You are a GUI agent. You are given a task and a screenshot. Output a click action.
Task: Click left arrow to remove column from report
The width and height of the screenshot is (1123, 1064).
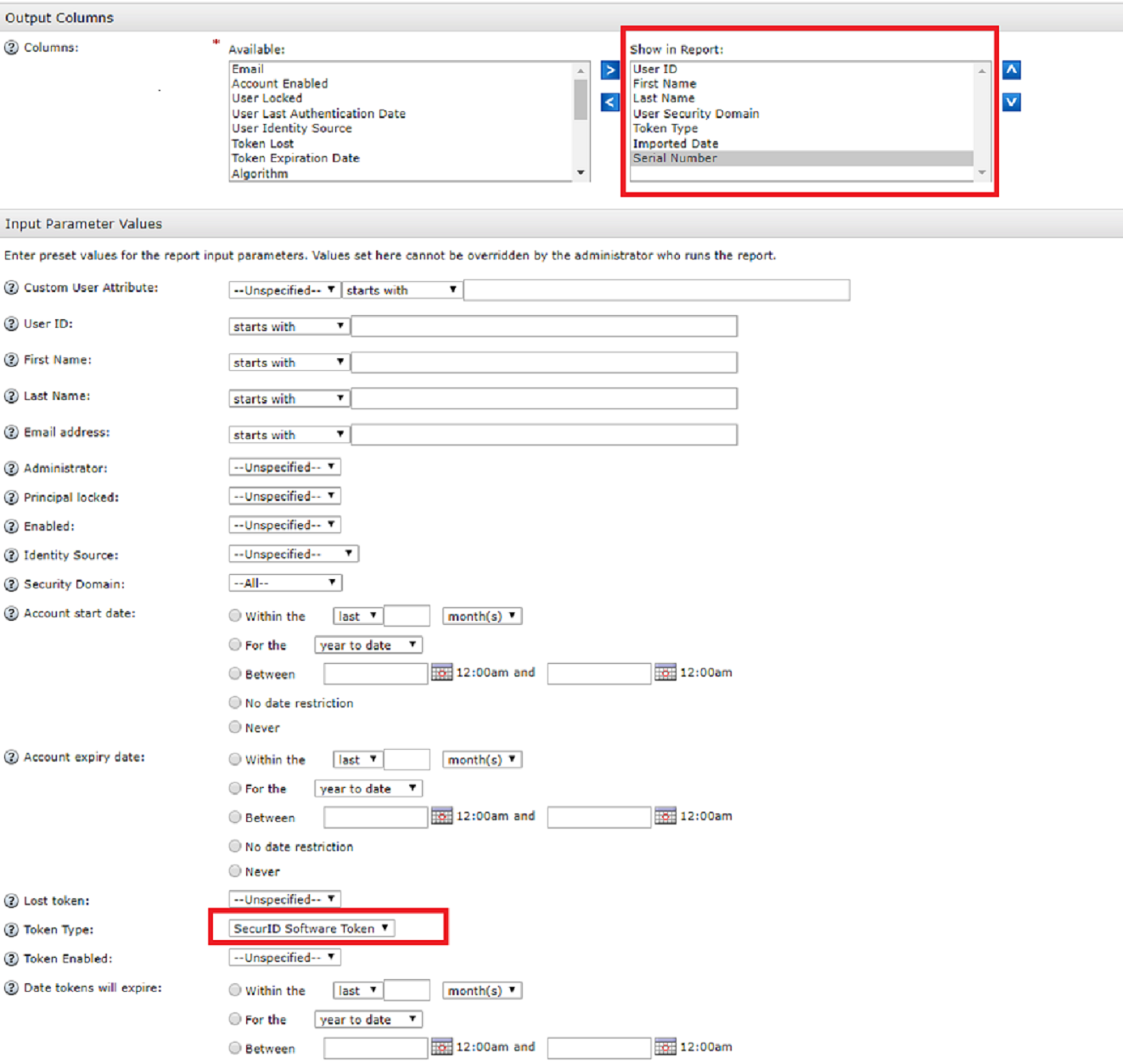(609, 102)
